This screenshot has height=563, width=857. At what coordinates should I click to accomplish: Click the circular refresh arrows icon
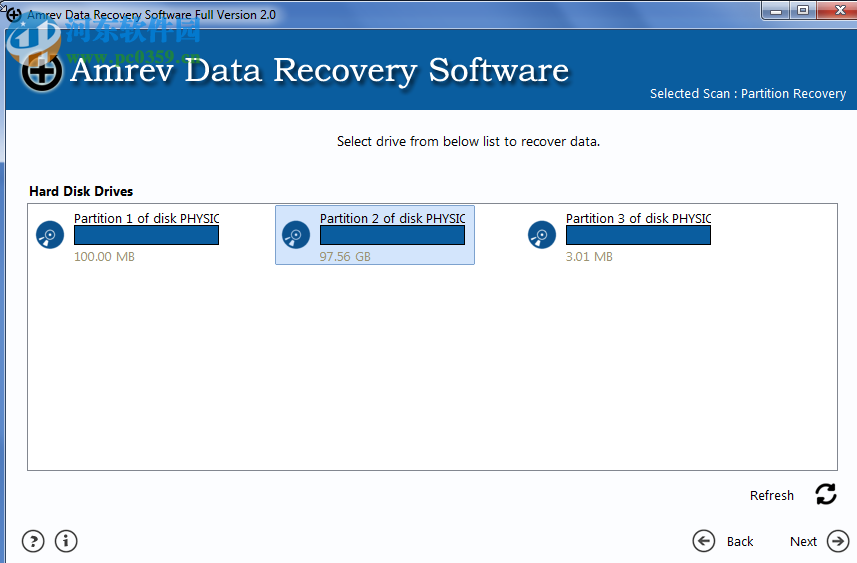[x=826, y=494]
